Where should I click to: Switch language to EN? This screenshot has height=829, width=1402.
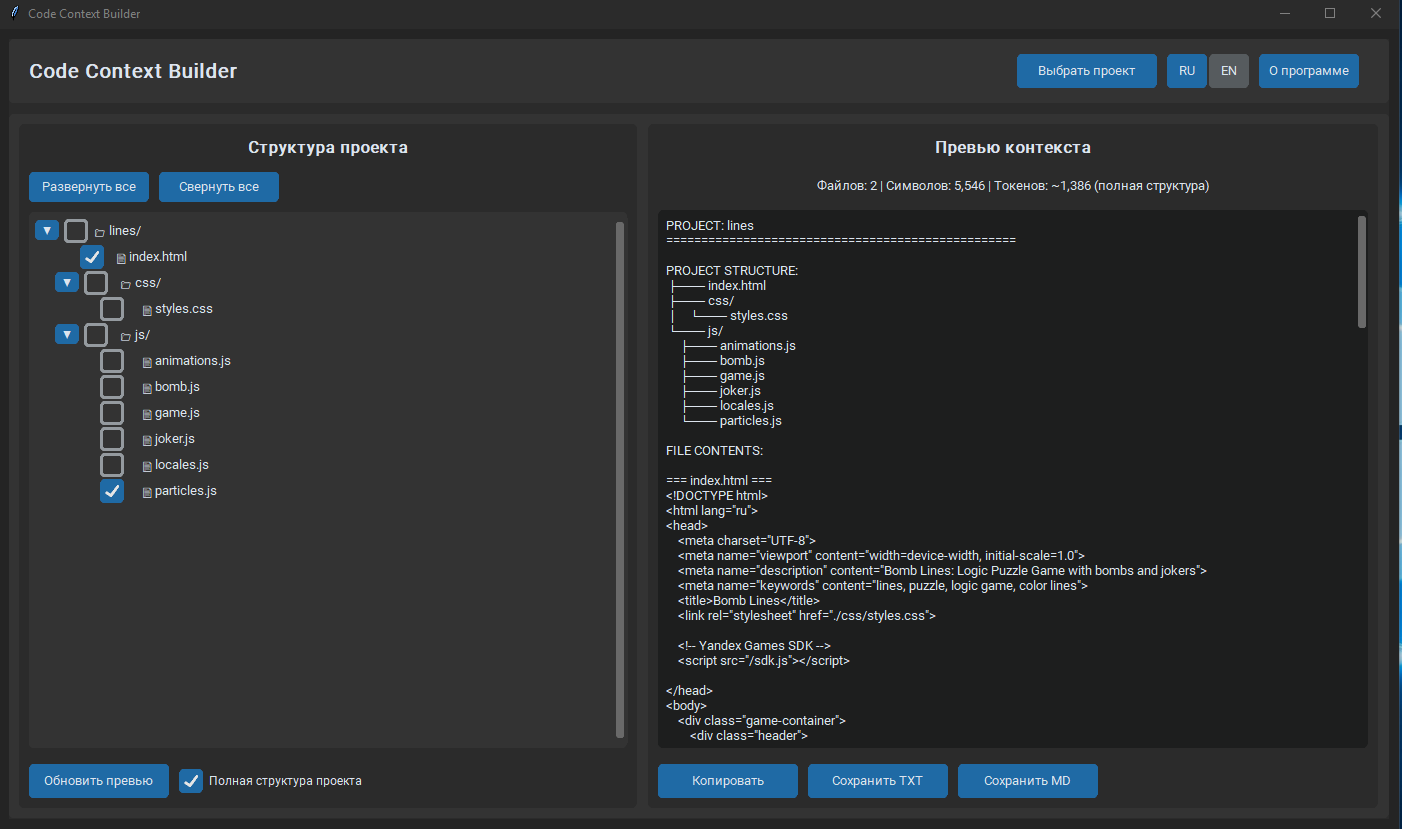[1229, 71]
